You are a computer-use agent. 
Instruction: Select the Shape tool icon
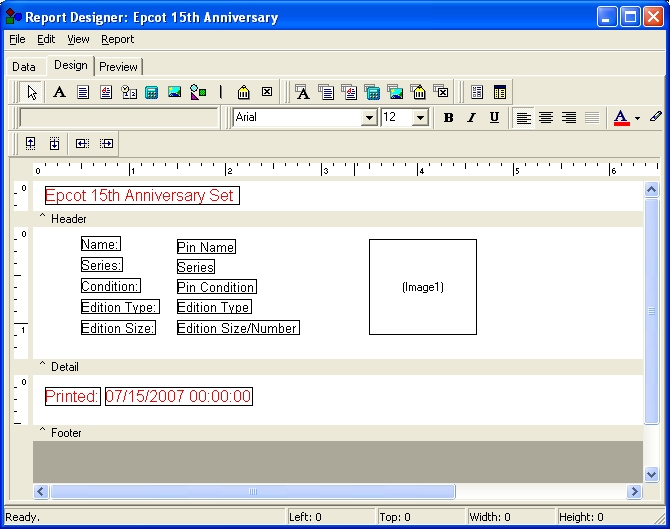198,92
